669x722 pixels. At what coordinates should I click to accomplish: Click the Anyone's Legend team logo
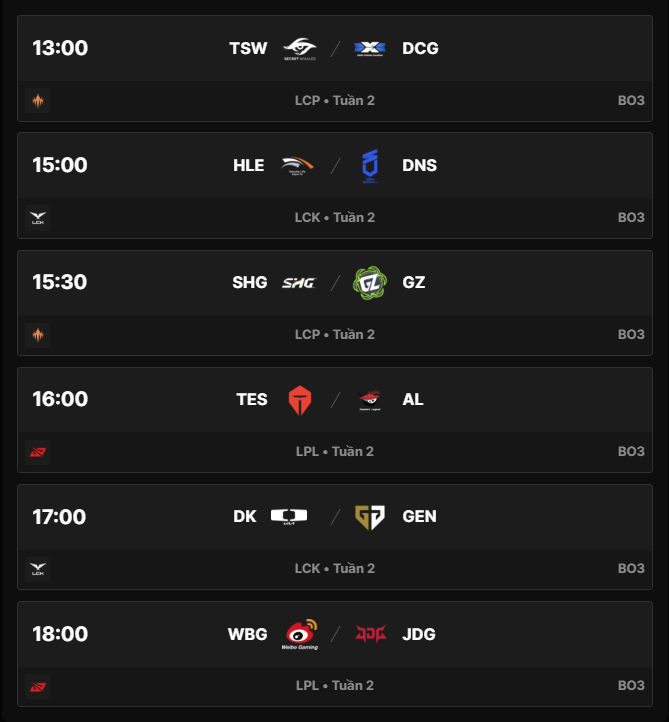370,399
